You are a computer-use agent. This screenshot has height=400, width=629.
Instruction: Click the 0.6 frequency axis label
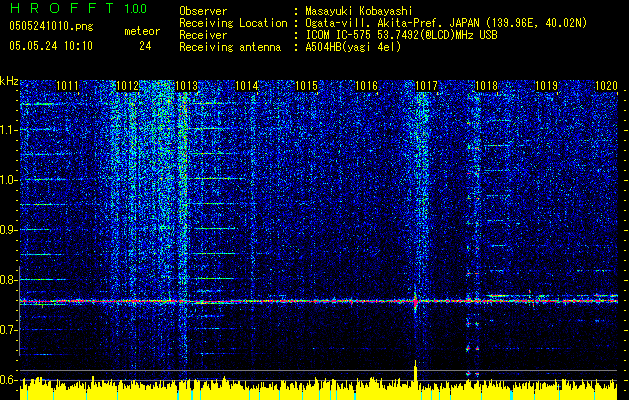coord(9,380)
